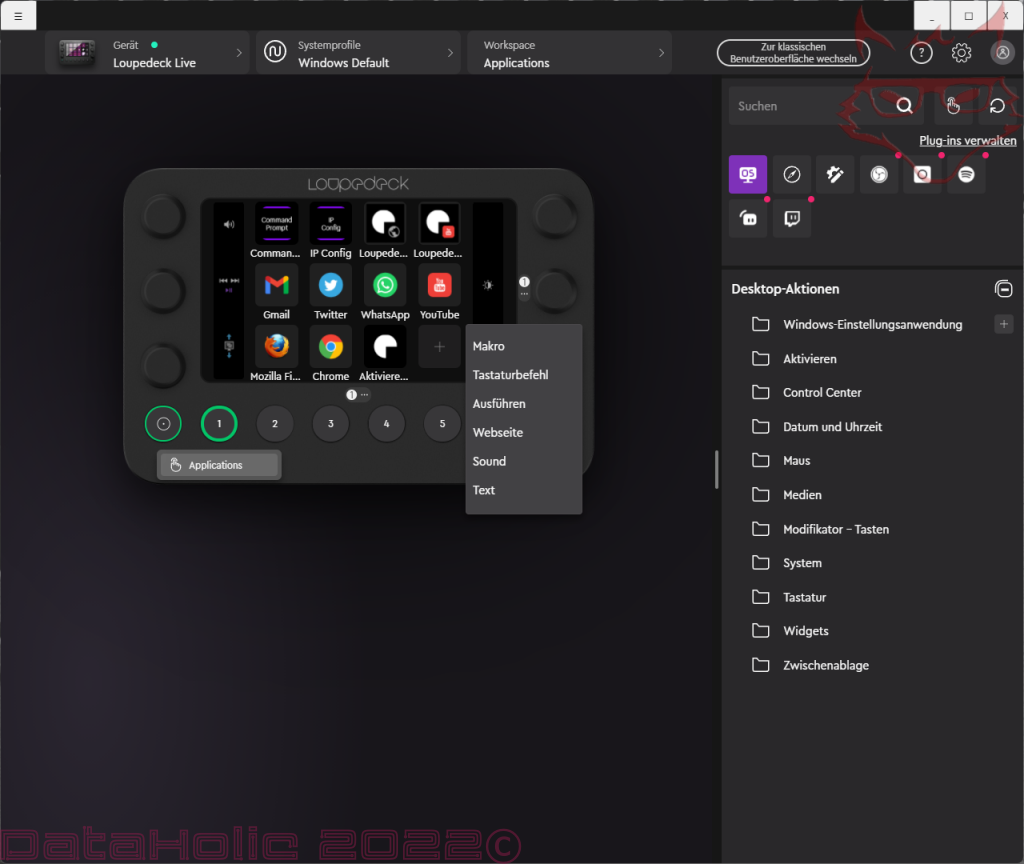This screenshot has width=1024, height=864.
Task: Select round page button 4
Action: point(387,424)
